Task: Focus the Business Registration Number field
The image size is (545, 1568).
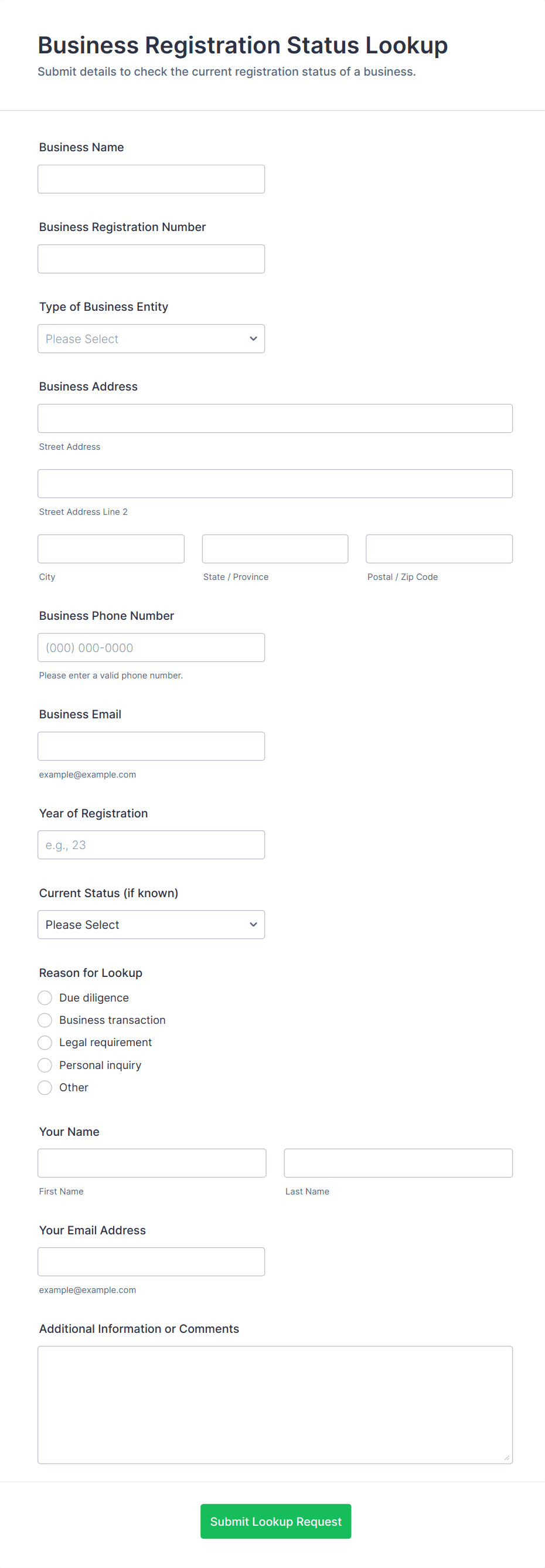Action: point(151,259)
